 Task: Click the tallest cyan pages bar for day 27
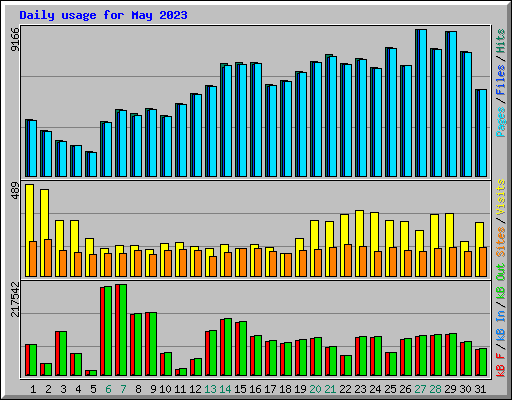[x=423, y=103]
